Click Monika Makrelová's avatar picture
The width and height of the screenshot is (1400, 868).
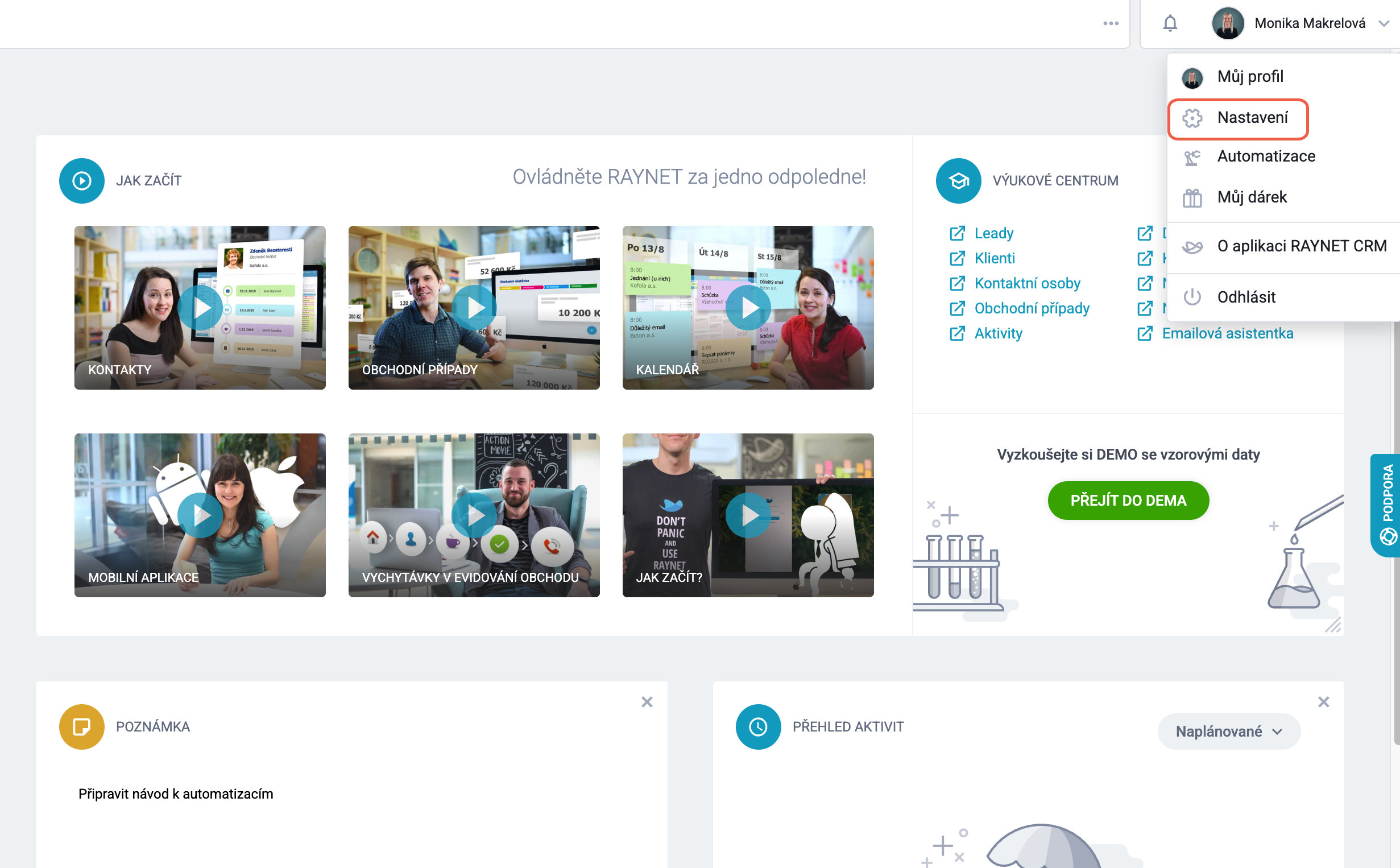pyautogui.click(x=1227, y=23)
